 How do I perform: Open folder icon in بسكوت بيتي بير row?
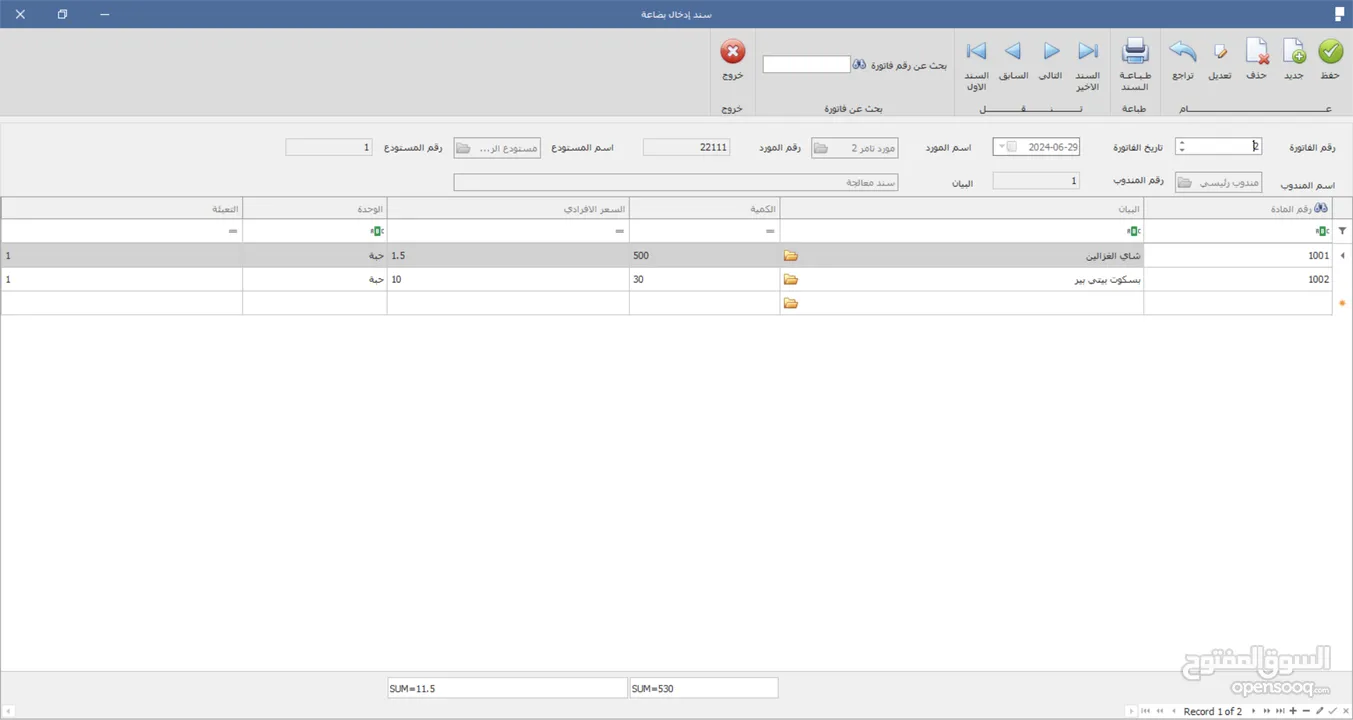pyautogui.click(x=791, y=280)
